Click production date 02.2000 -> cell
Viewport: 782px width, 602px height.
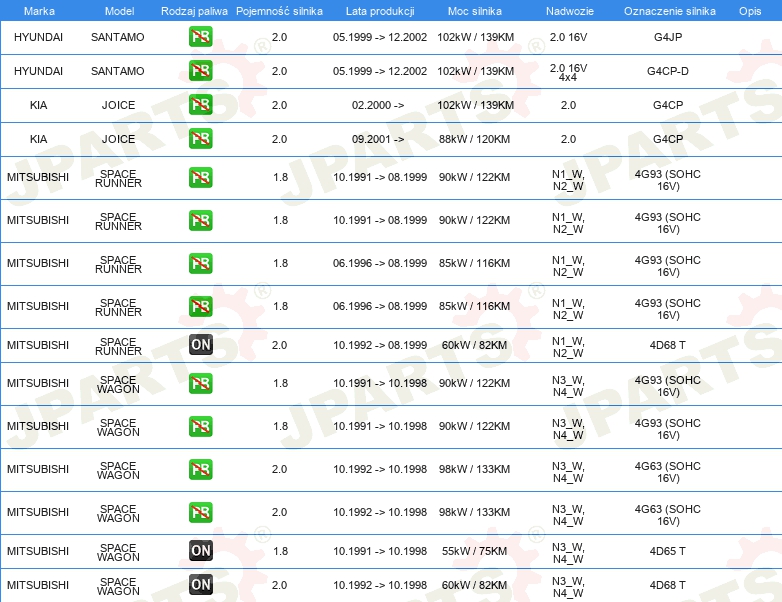coord(378,105)
